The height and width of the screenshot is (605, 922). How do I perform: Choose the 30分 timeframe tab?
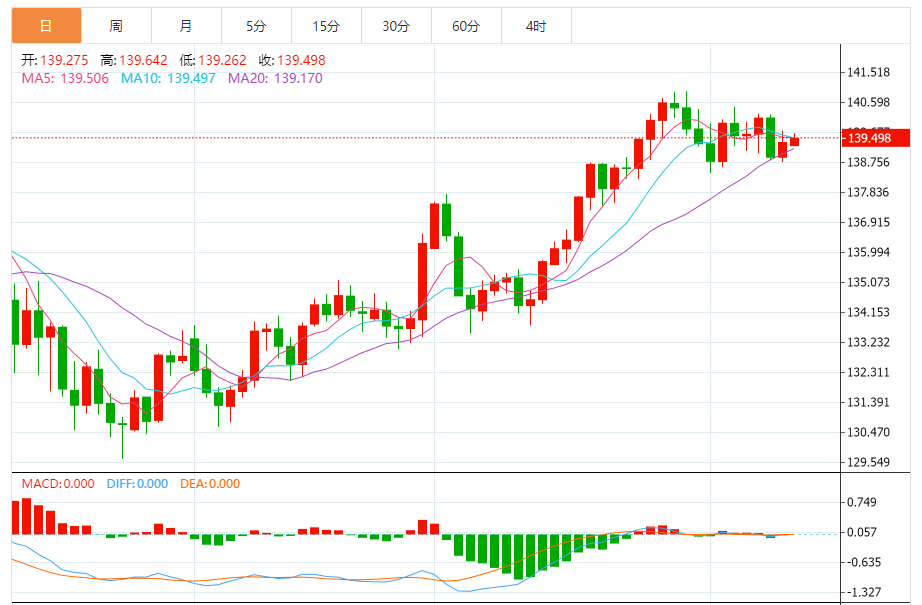[x=396, y=26]
